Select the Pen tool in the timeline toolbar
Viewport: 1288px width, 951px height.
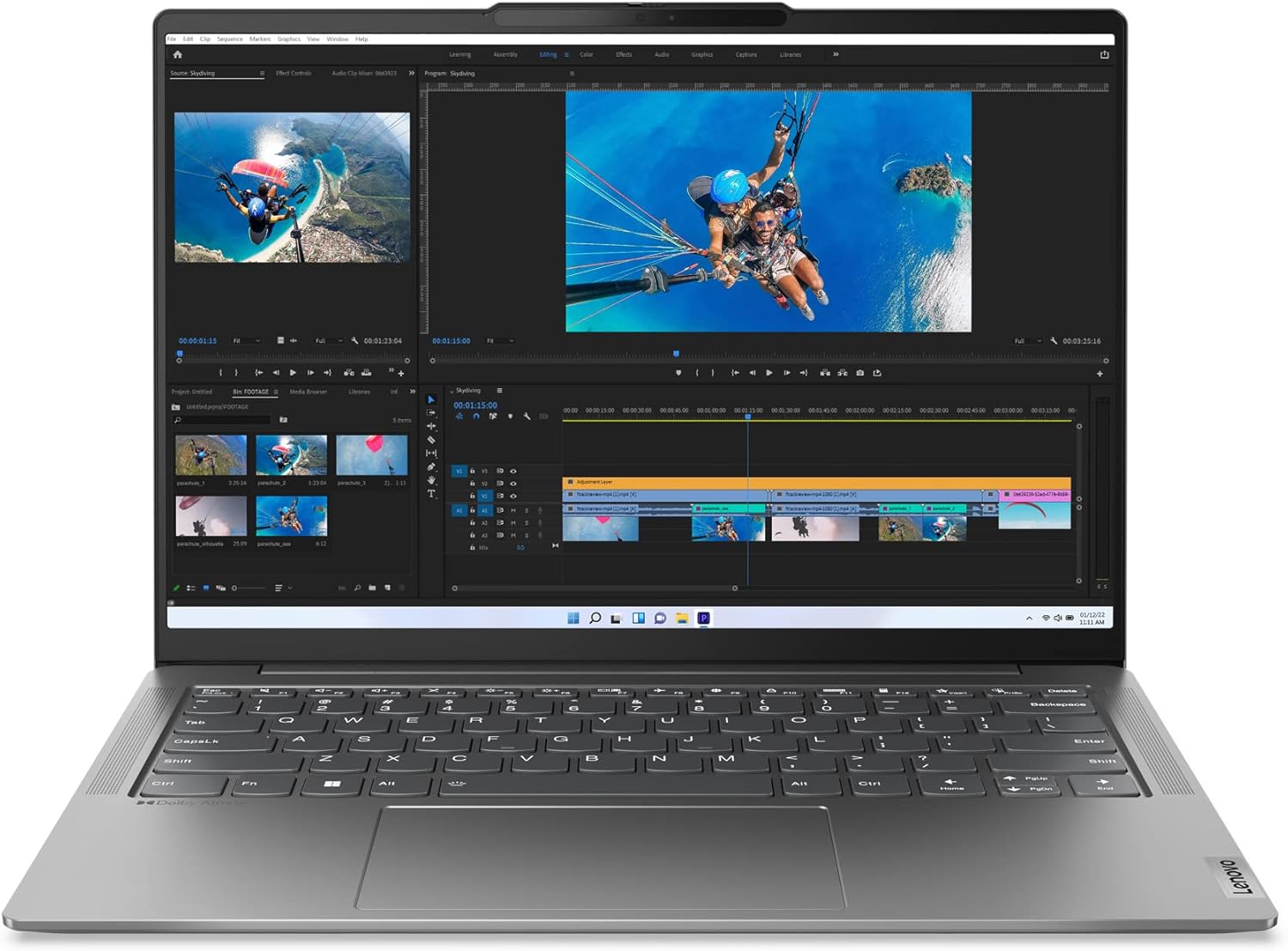(431, 466)
